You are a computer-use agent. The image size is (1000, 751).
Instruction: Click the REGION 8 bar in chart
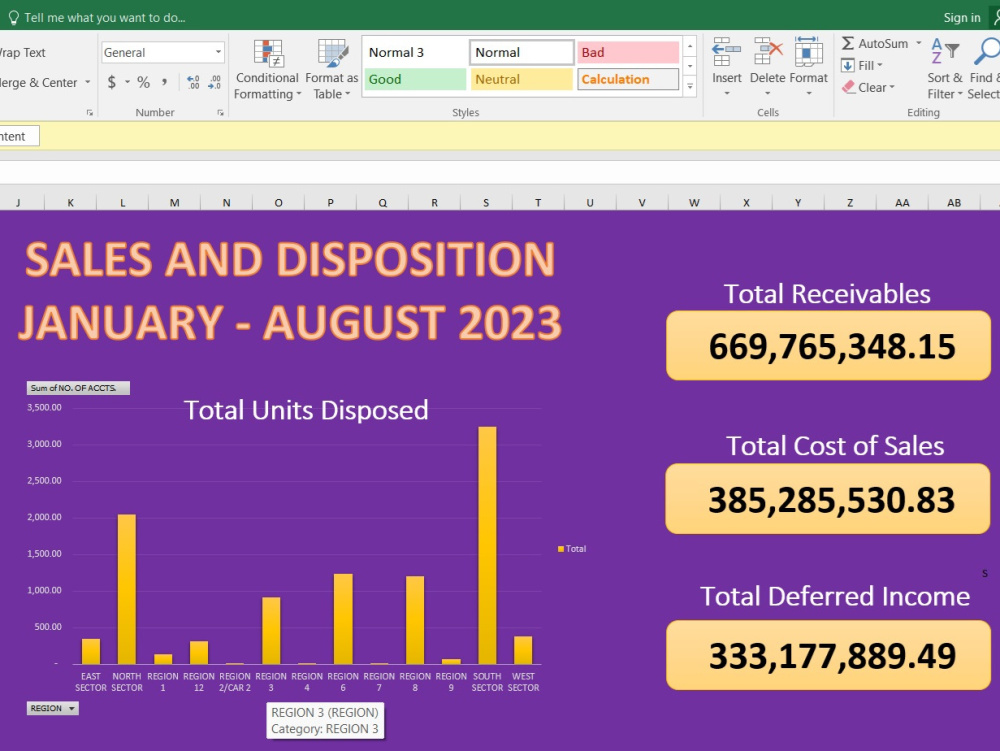tap(415, 620)
